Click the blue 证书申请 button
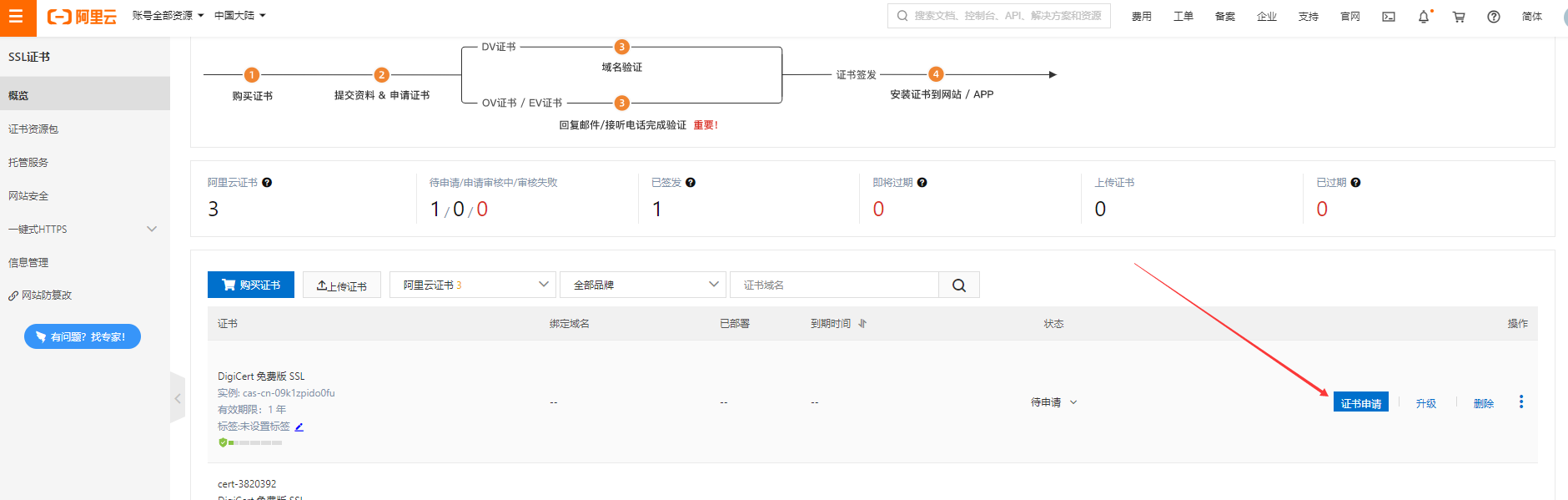Viewport: 1568px width, 500px height. [1360, 402]
